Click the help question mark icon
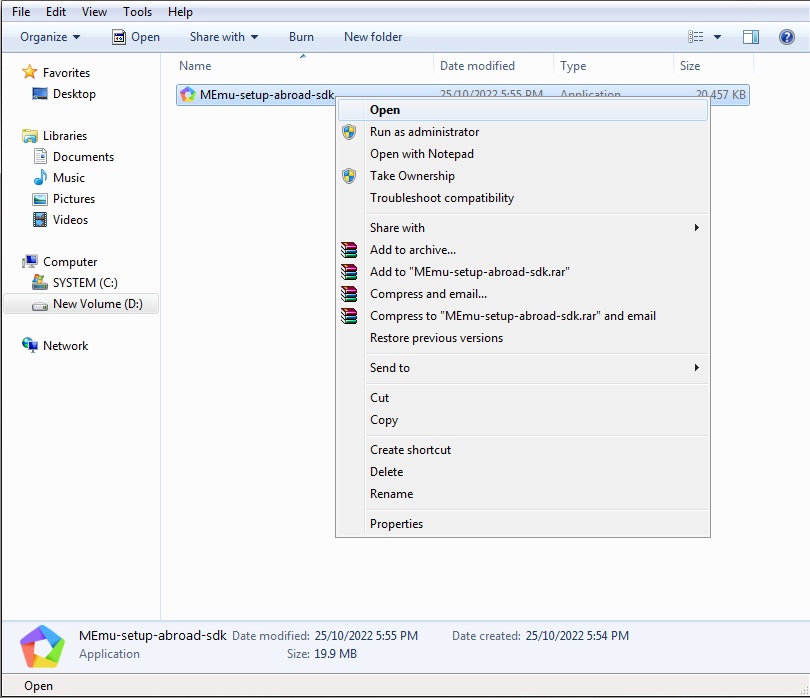Viewport: 810px width, 698px height. point(786,37)
